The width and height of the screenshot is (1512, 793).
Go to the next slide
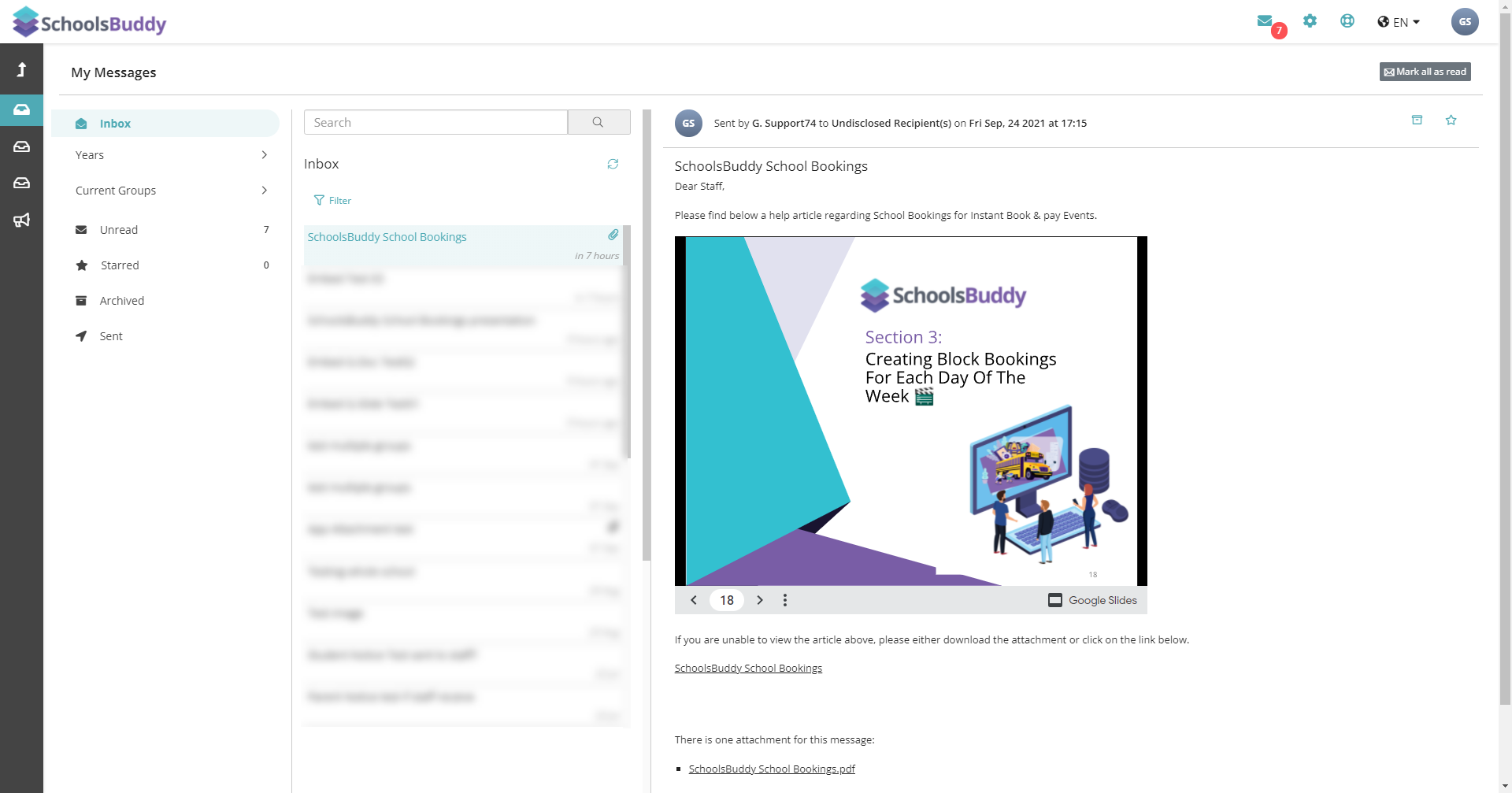coord(760,600)
